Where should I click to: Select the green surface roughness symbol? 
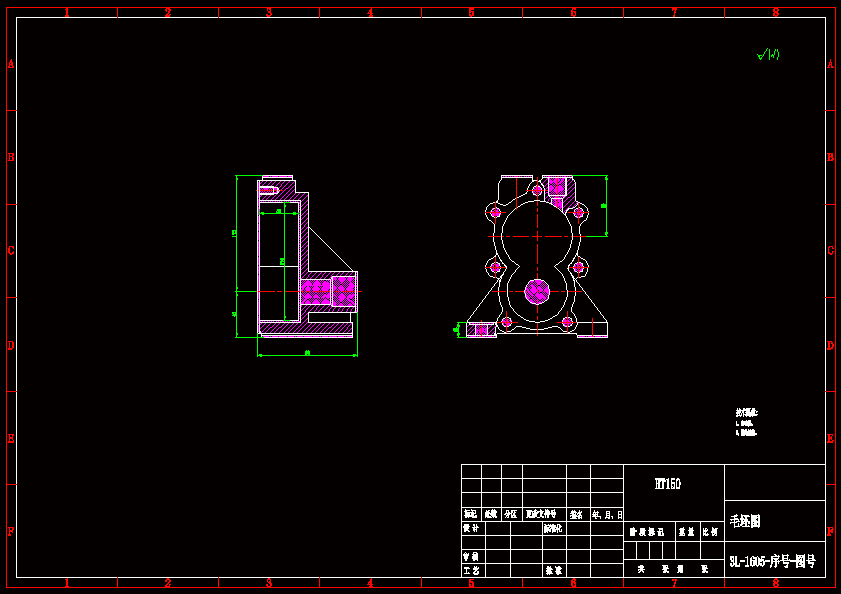768,54
